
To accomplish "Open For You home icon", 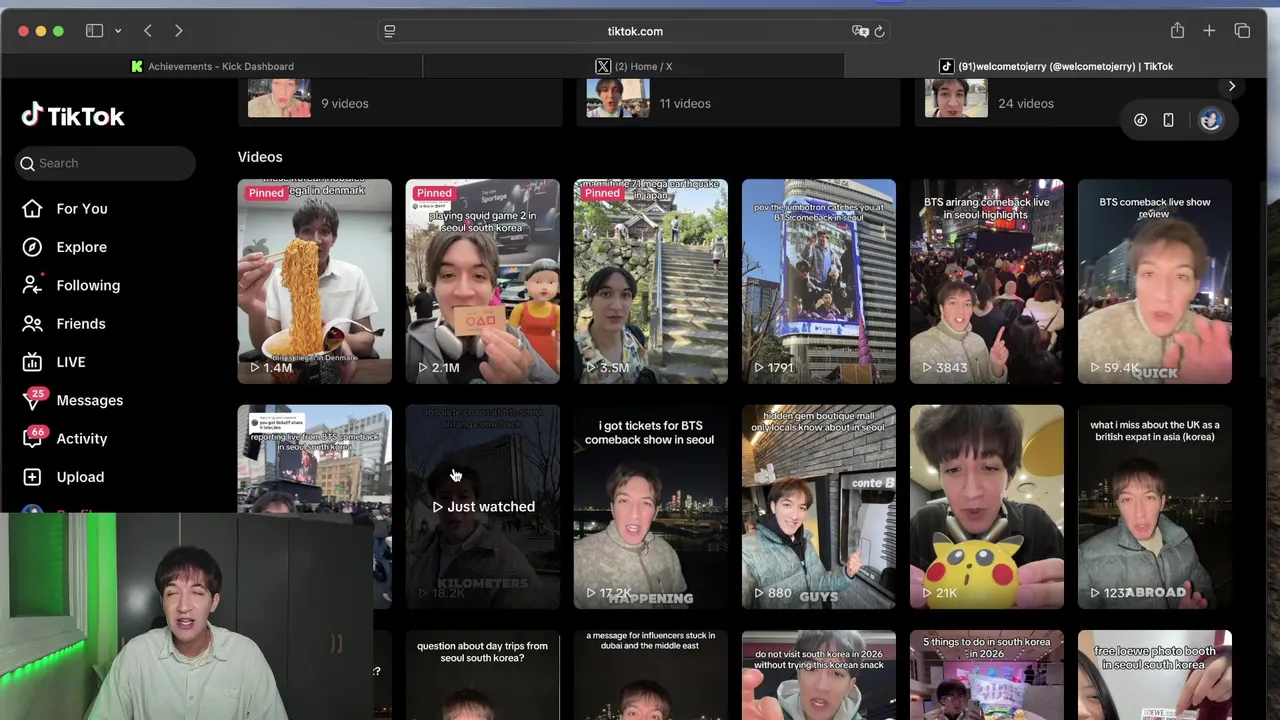I will (x=32, y=208).
